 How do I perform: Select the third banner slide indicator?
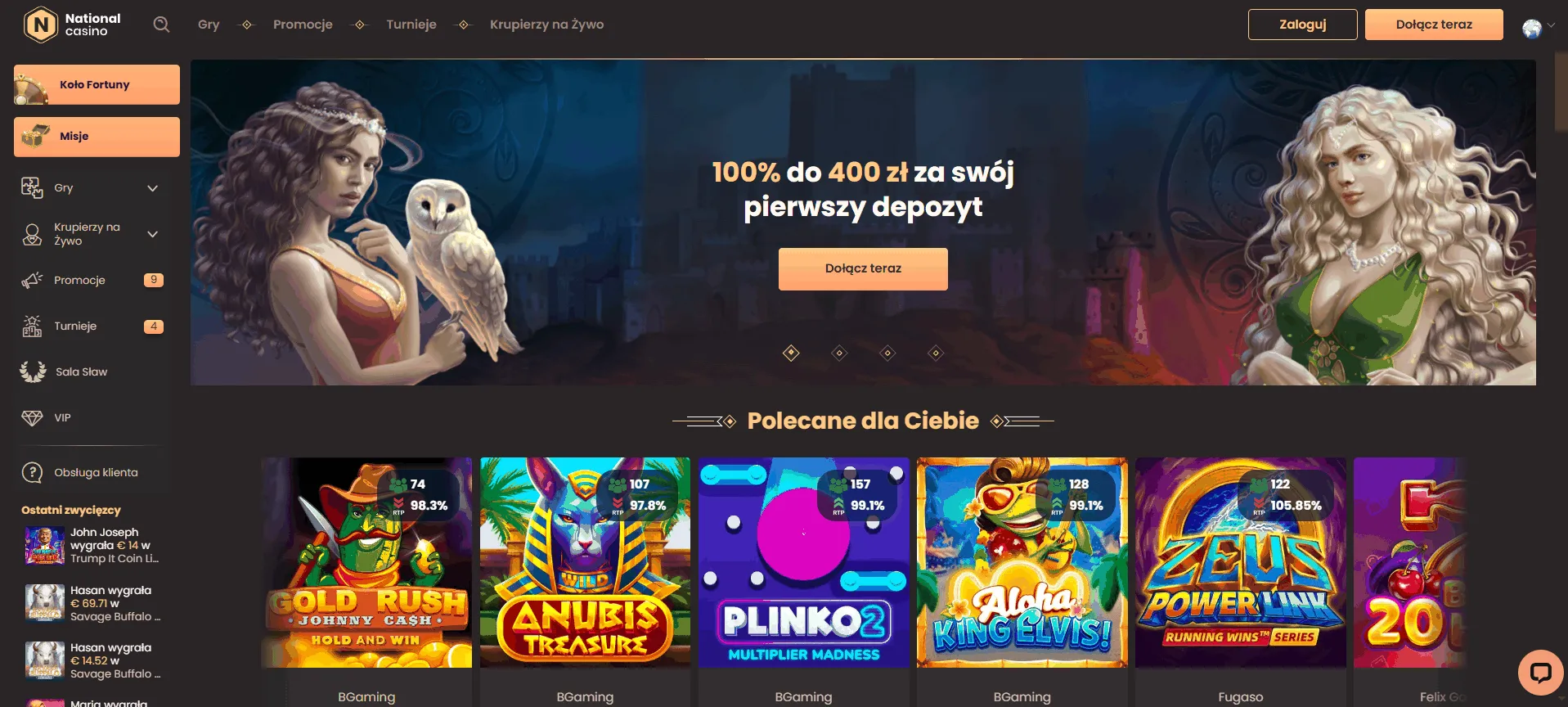pos(887,353)
